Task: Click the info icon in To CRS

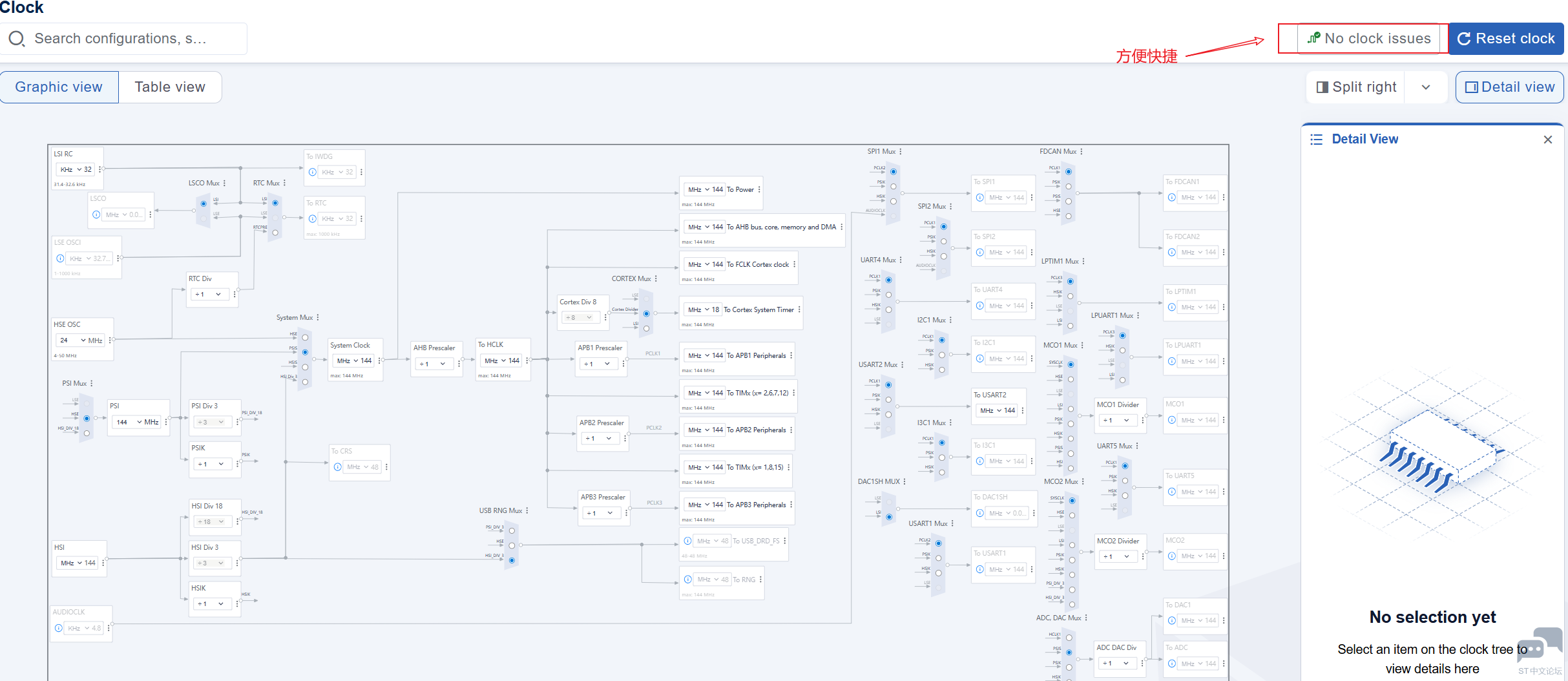Action: tap(337, 467)
